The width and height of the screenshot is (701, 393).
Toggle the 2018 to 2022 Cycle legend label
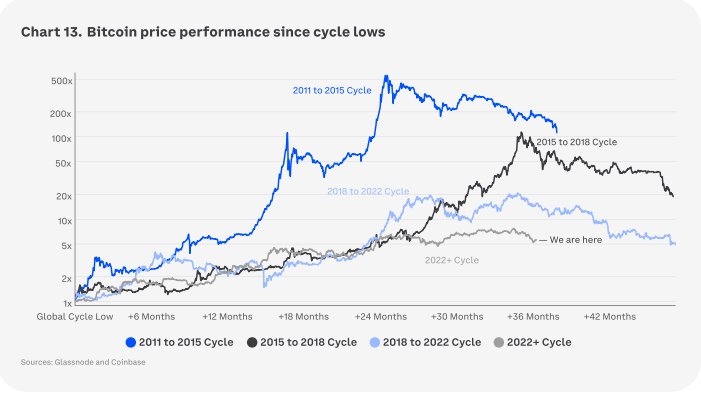pyautogui.click(x=432, y=342)
